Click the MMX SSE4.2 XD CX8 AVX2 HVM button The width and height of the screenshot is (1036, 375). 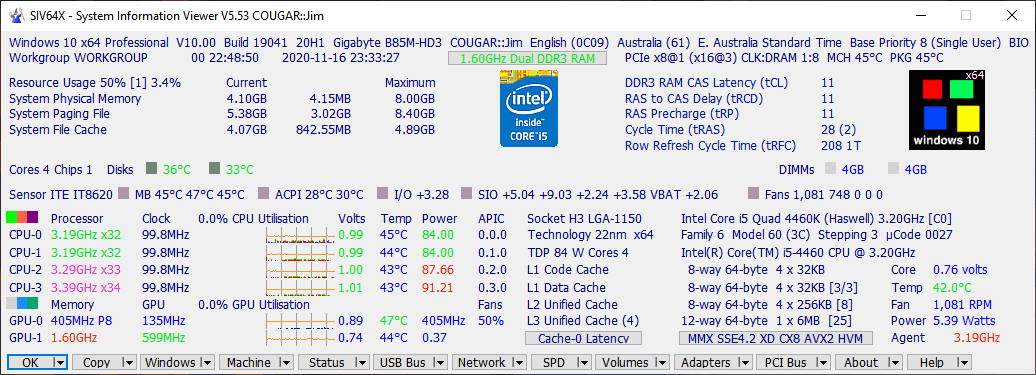coord(776,338)
